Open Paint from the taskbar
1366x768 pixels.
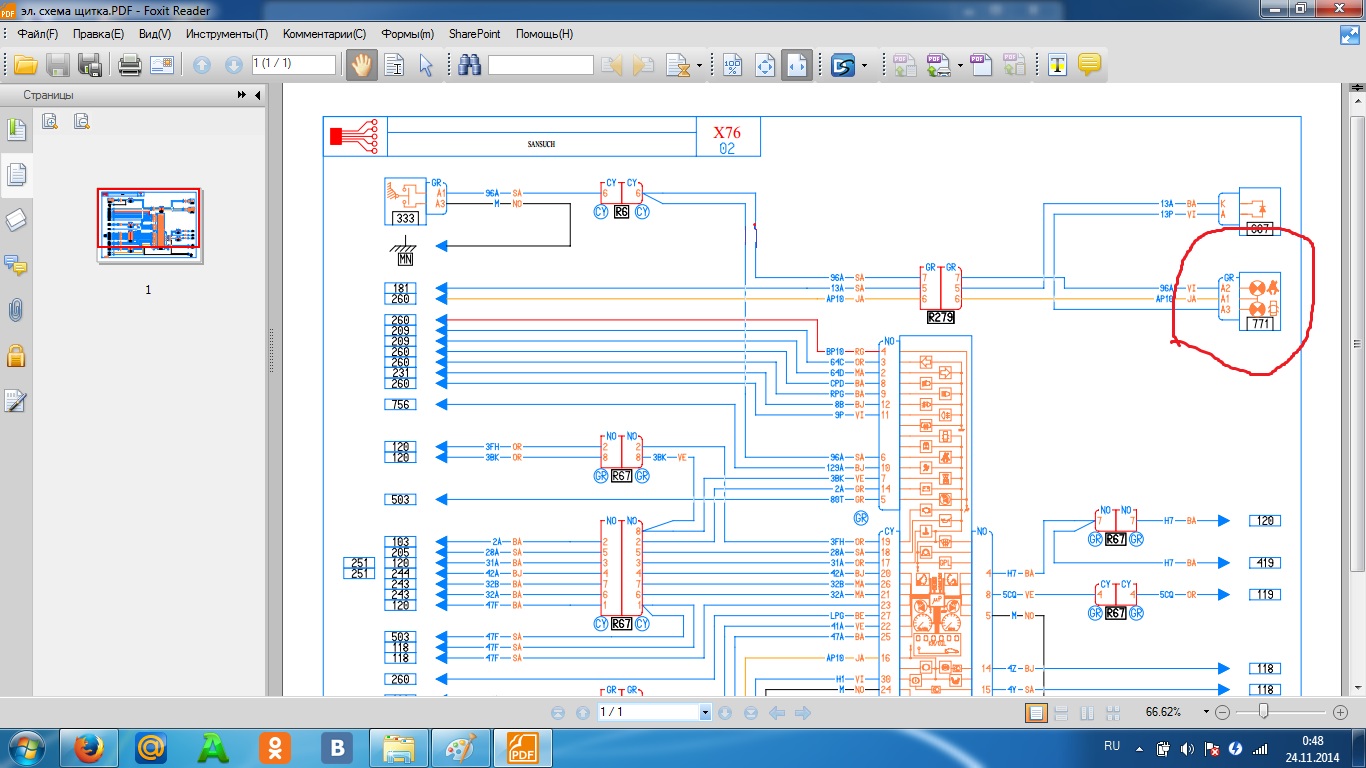pyautogui.click(x=461, y=748)
